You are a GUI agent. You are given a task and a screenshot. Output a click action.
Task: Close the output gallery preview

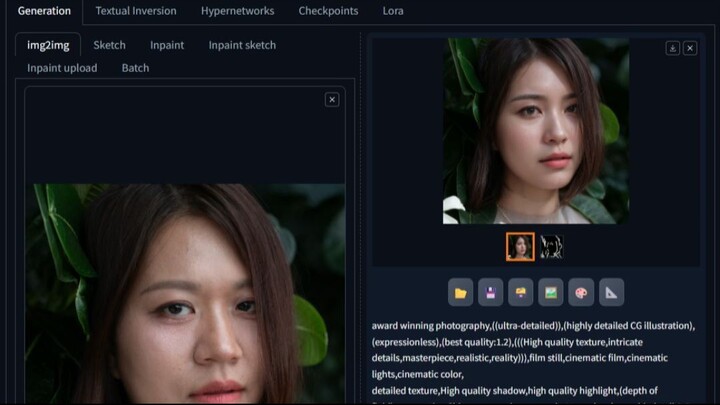690,48
